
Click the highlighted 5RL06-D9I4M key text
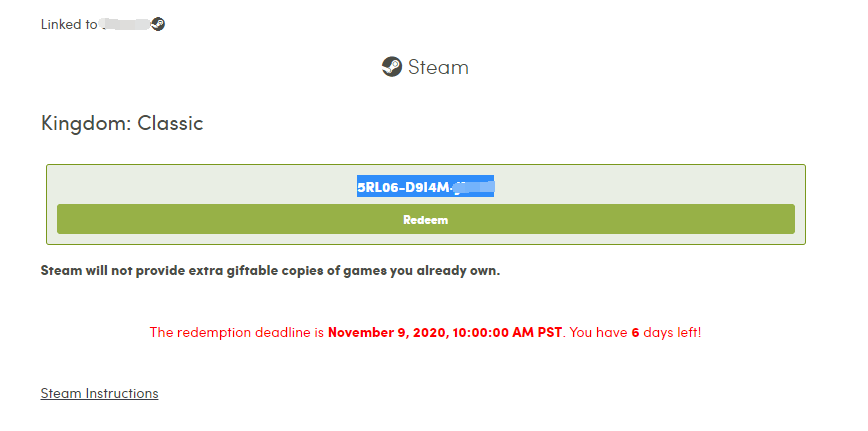[x=404, y=186]
